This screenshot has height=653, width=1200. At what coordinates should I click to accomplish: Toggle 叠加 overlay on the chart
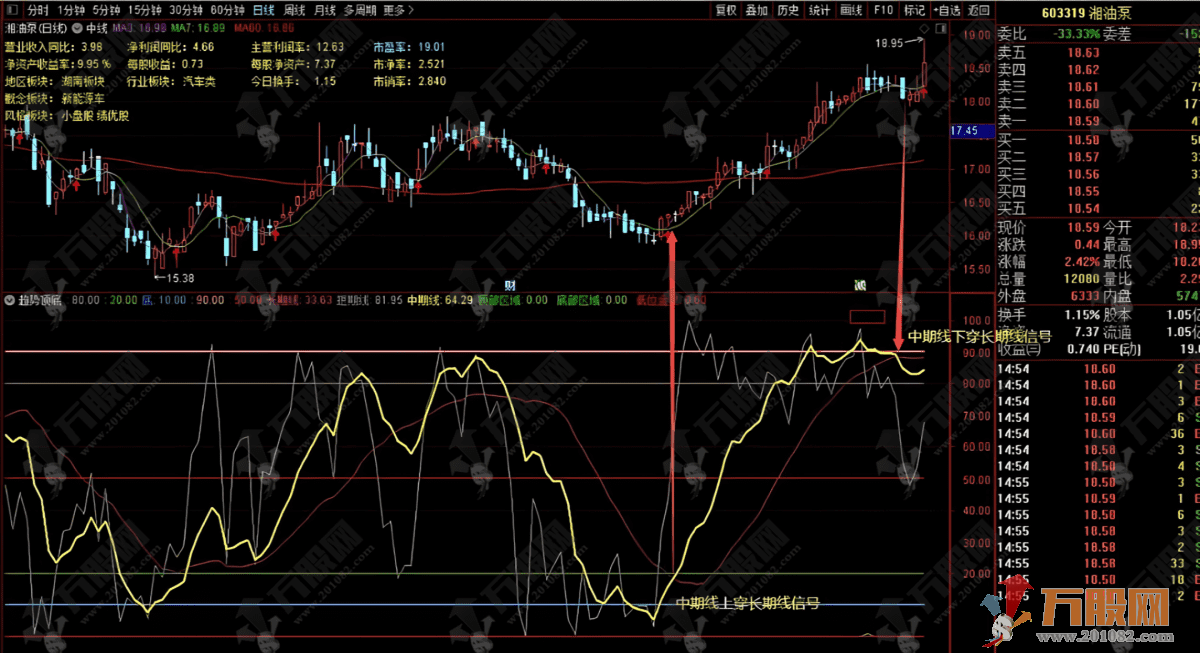click(x=757, y=10)
